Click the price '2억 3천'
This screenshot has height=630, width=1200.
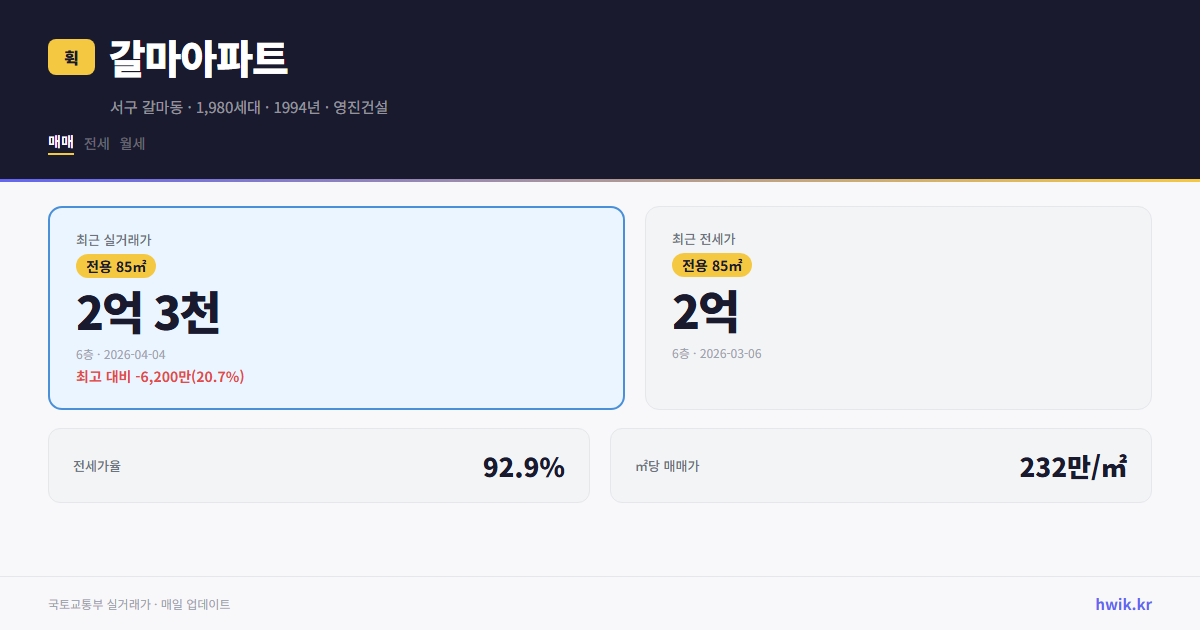pos(148,311)
